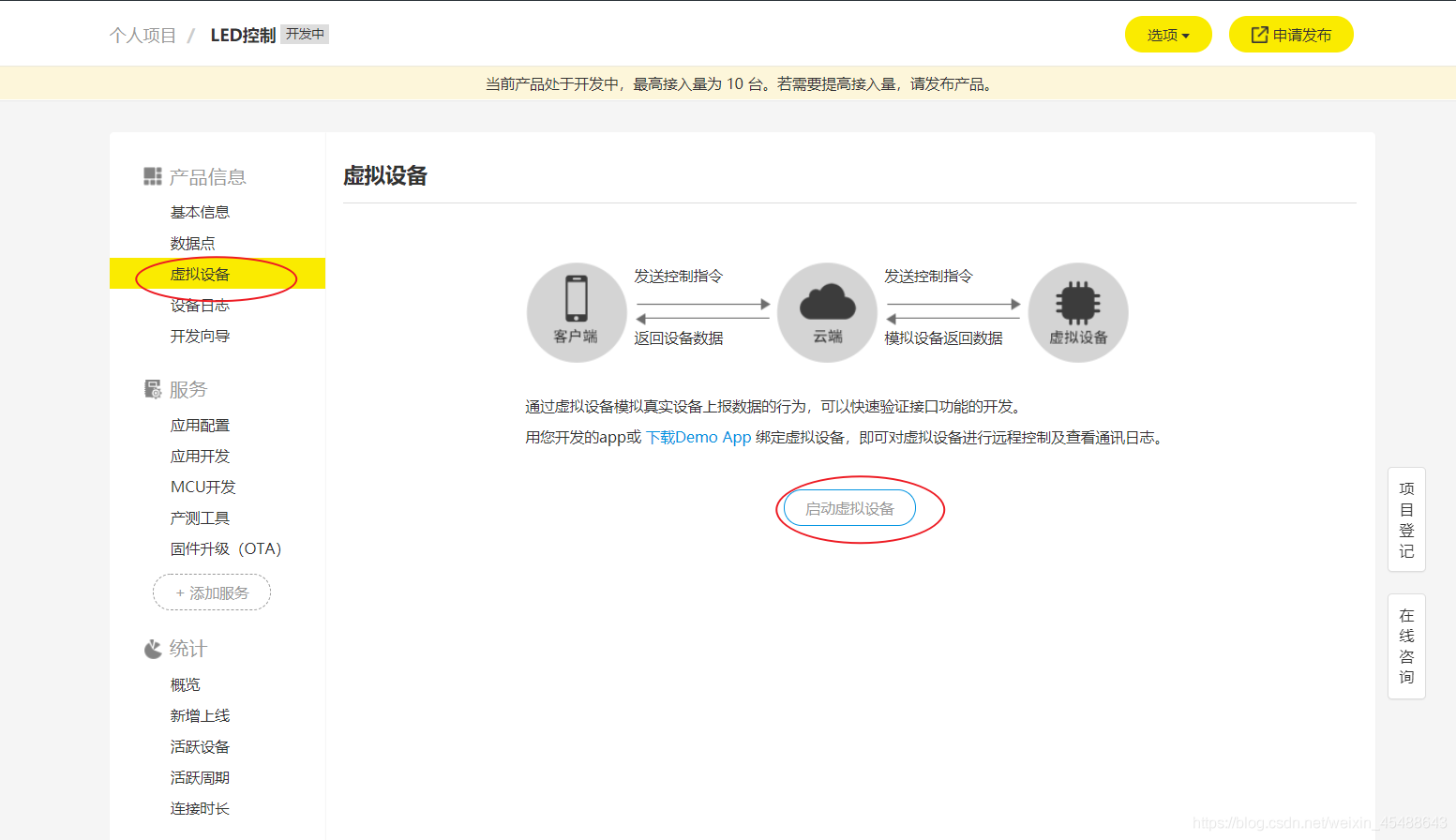
Task: Open 设备日志 in the sidebar
Action: coord(200,306)
